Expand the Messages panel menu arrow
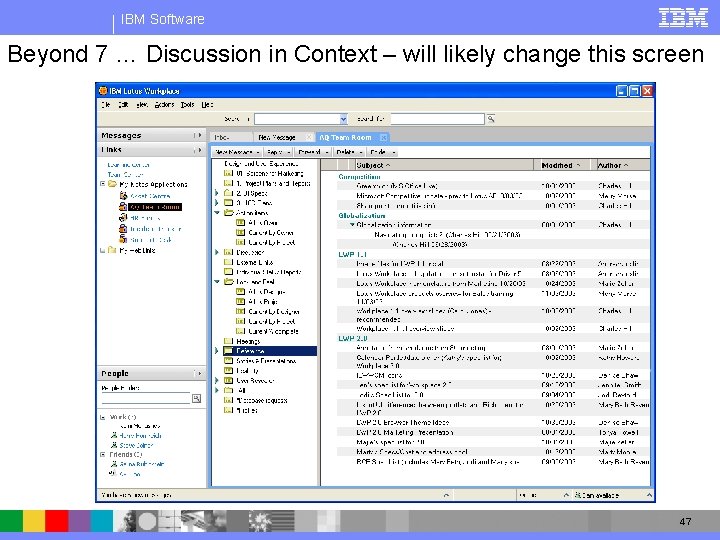The height and width of the screenshot is (540, 720). [198, 135]
